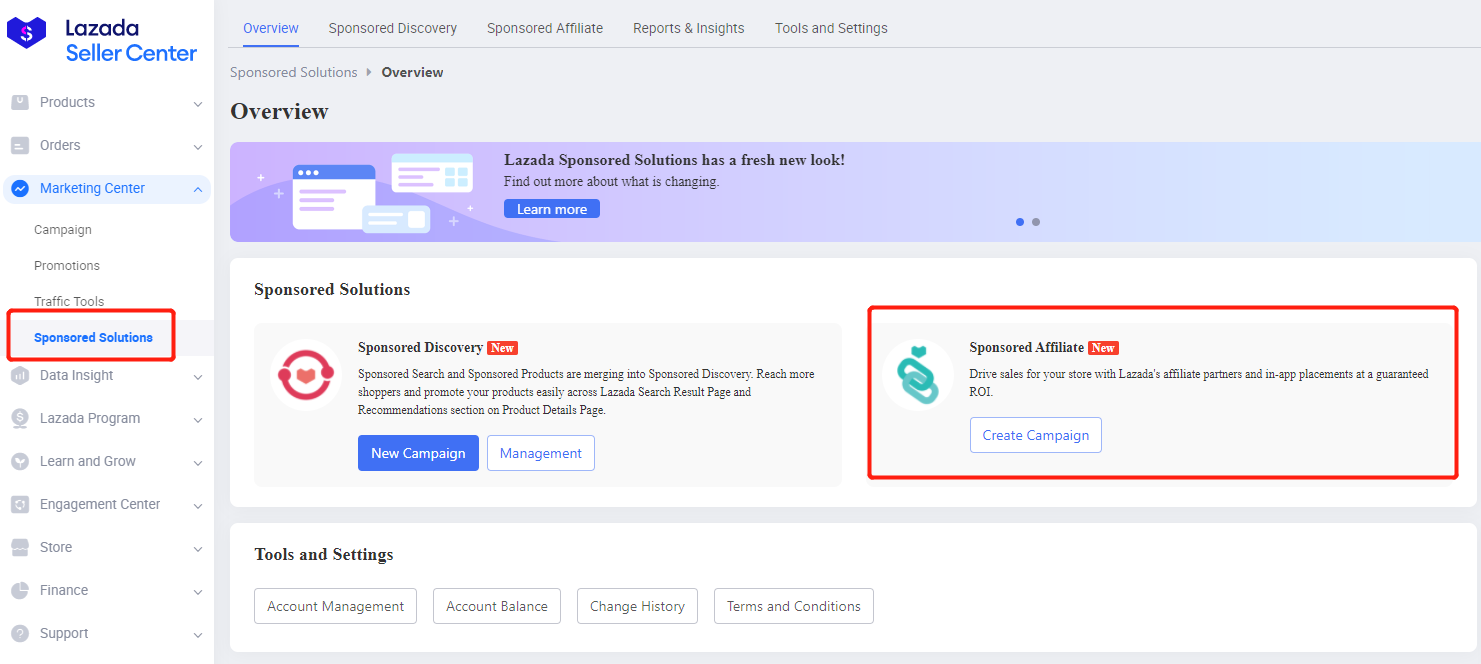Click Learn more in the banner
The height and width of the screenshot is (664, 1481).
click(x=552, y=209)
